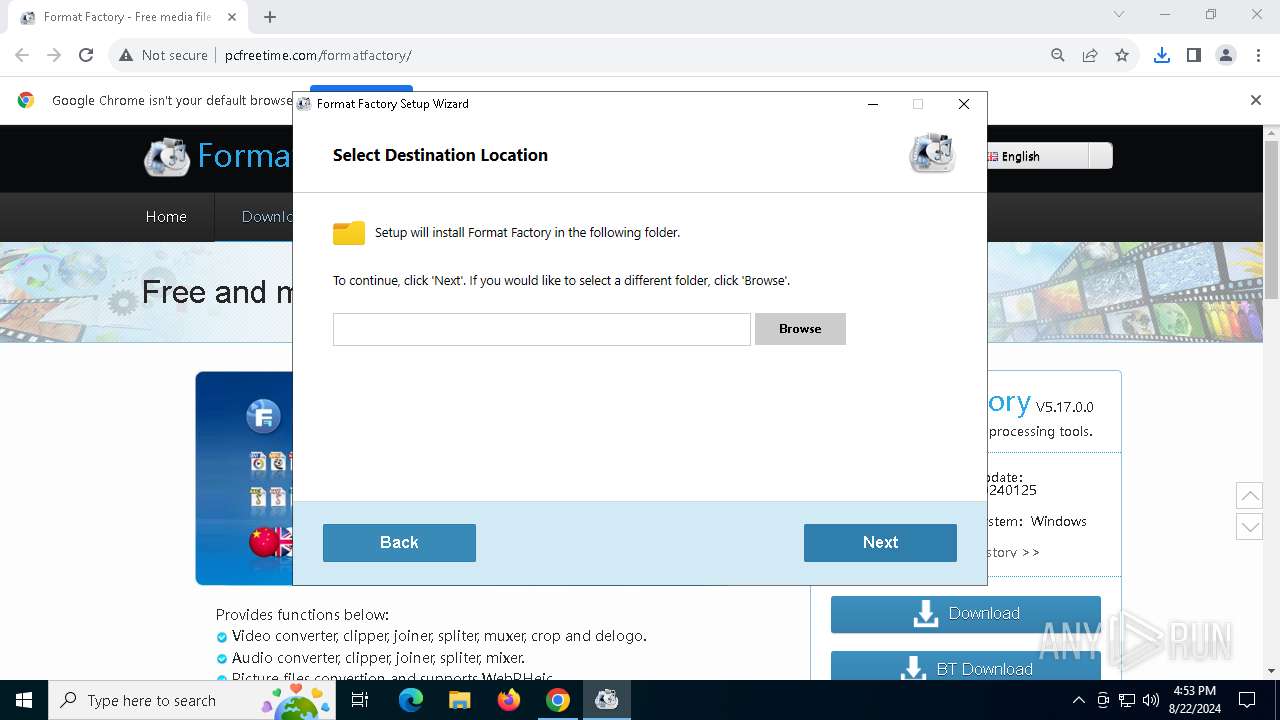Image resolution: width=1280 pixels, height=720 pixels.
Task: Minimize the Format Factory Setup Wizard window
Action: point(873,104)
